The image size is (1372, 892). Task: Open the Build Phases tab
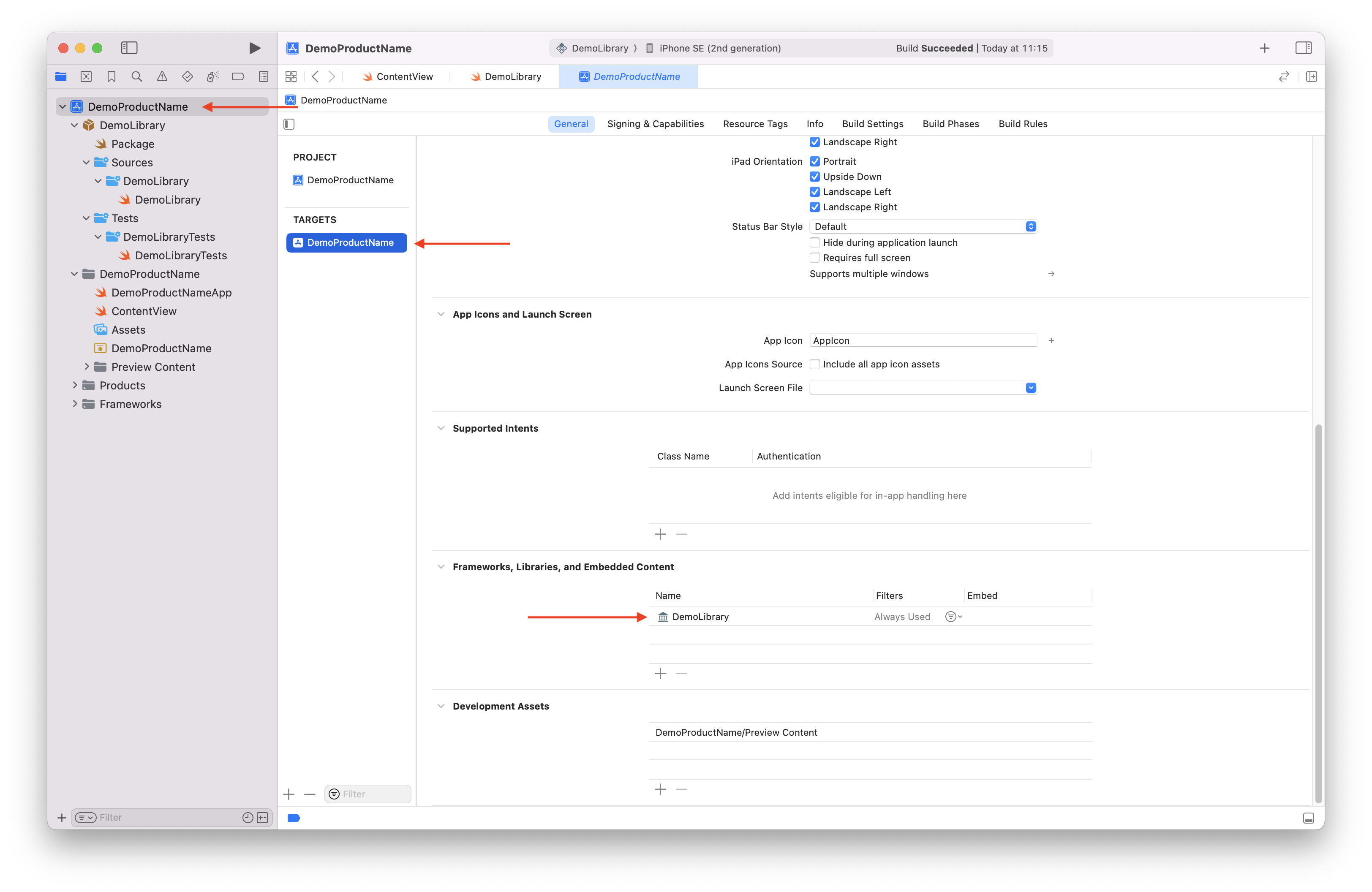(x=950, y=124)
